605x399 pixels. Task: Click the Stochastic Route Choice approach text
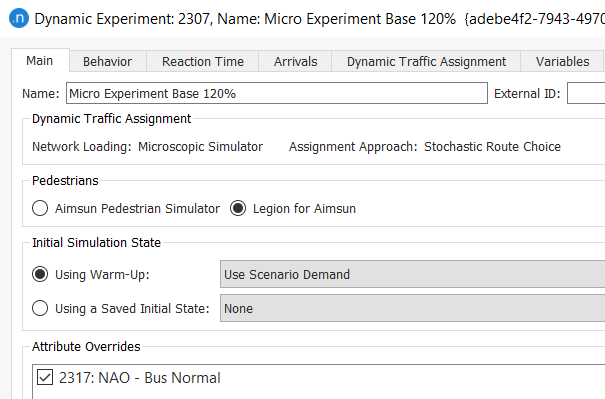pyautogui.click(x=492, y=147)
